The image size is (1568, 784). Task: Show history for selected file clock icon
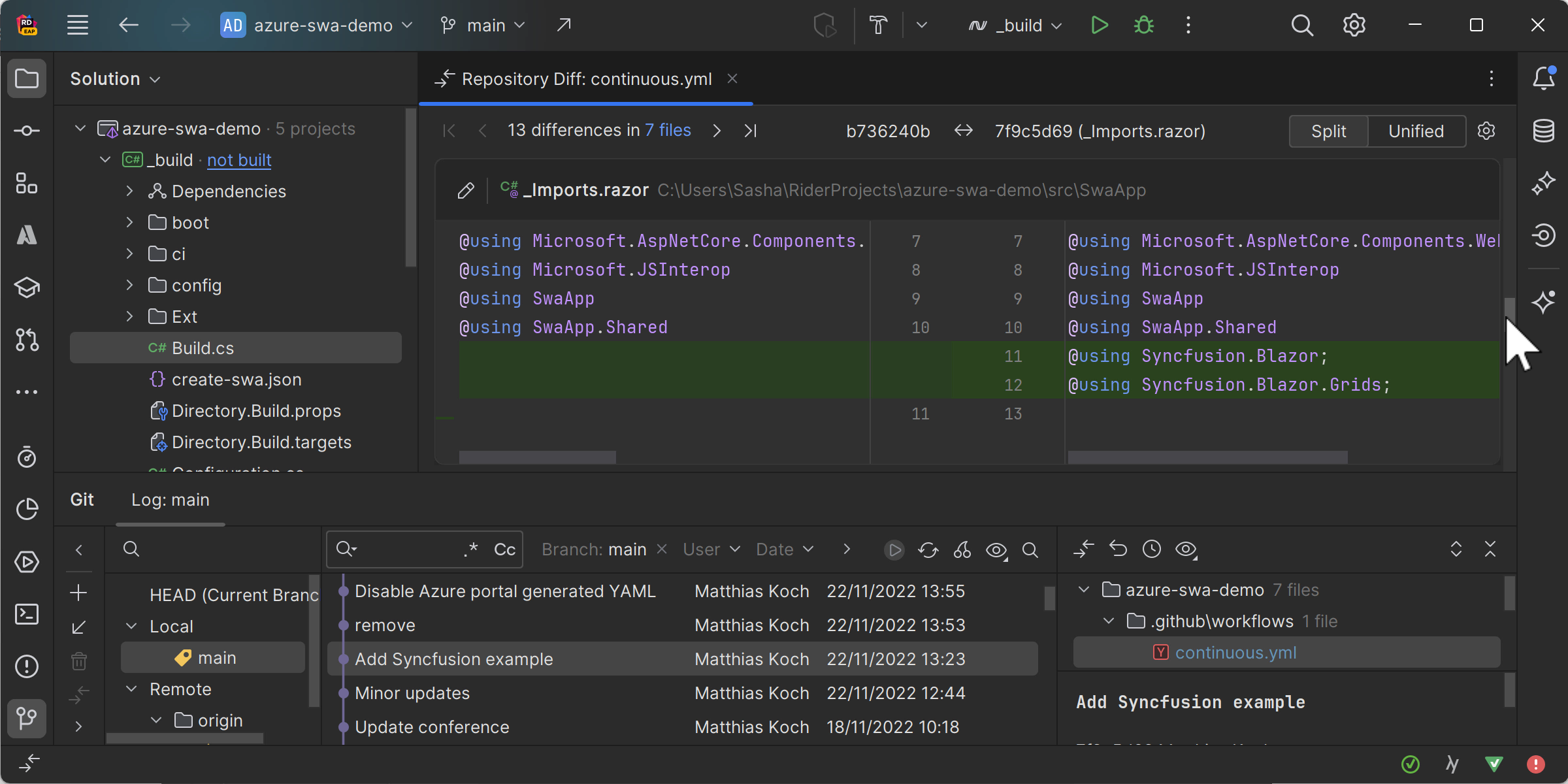coord(1152,549)
